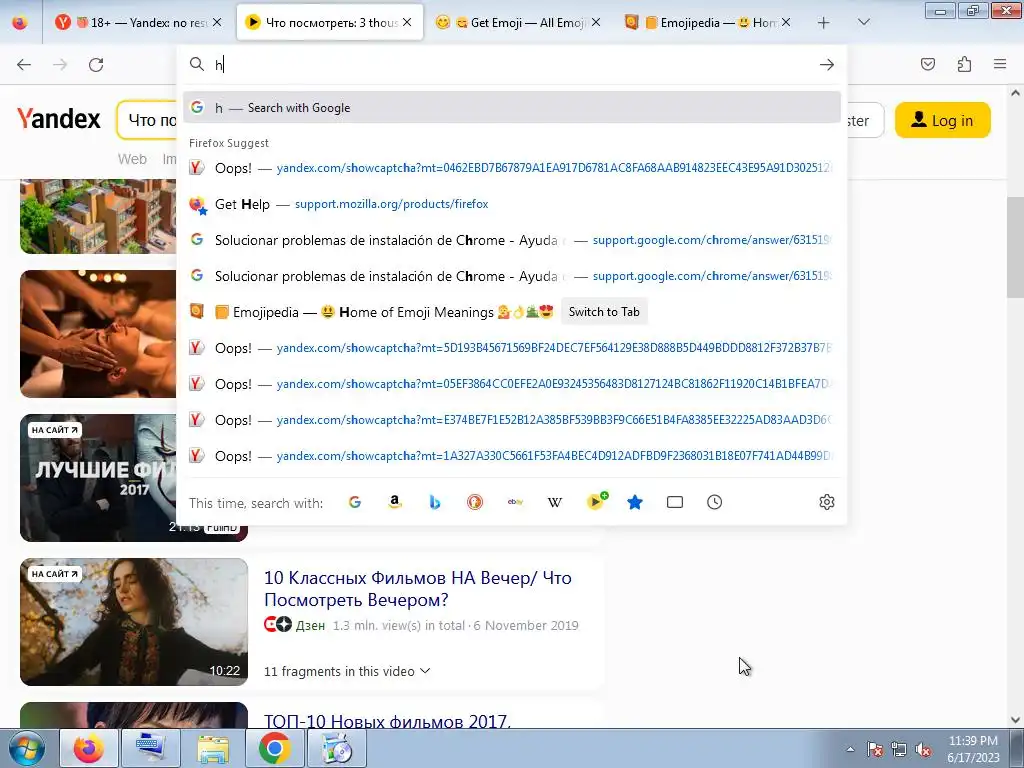Viewport: 1024px width, 768px height.
Task: Open Firefox application menu (hamburger)
Action: tap(1000, 64)
